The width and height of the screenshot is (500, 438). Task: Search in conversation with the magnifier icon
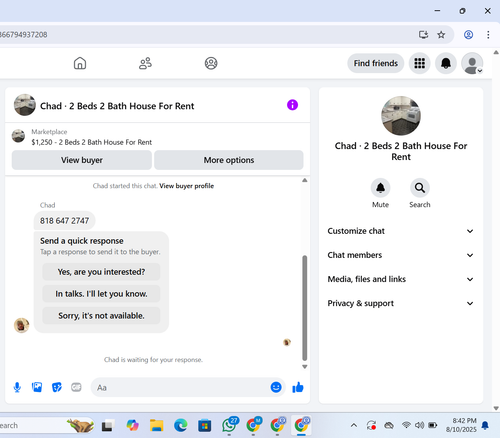coord(420,188)
